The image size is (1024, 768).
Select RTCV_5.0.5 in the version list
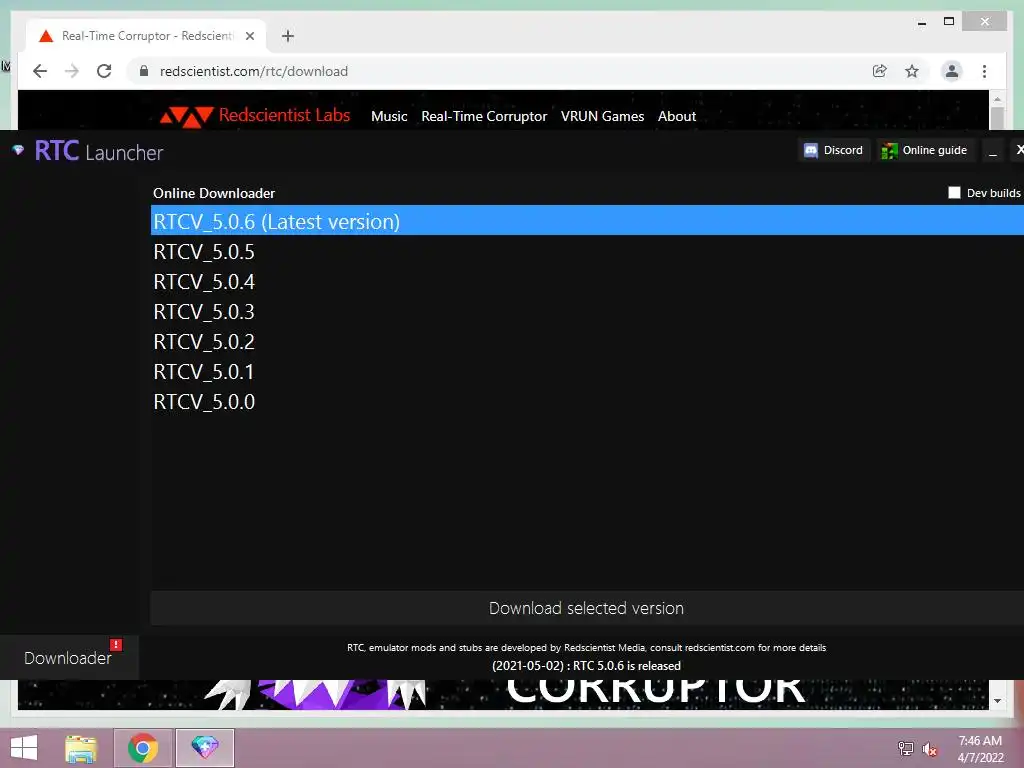(587, 251)
